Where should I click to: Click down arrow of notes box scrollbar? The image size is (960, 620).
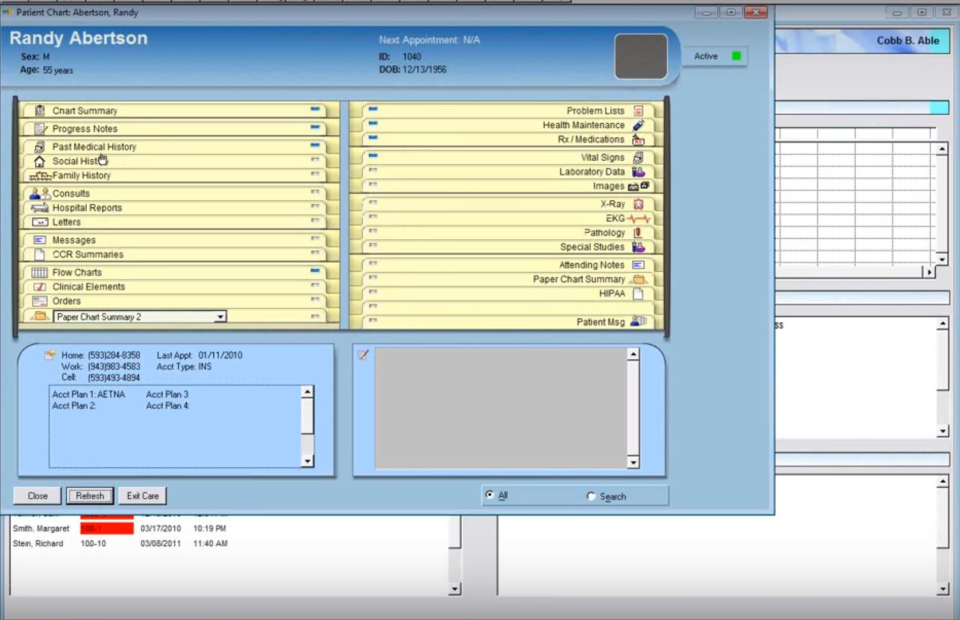point(633,463)
